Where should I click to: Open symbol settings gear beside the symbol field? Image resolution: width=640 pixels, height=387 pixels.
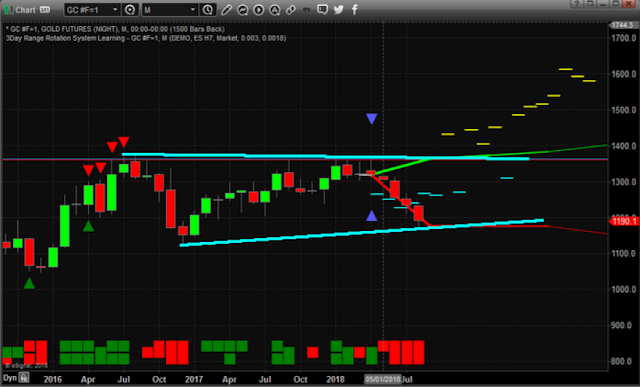click(130, 9)
